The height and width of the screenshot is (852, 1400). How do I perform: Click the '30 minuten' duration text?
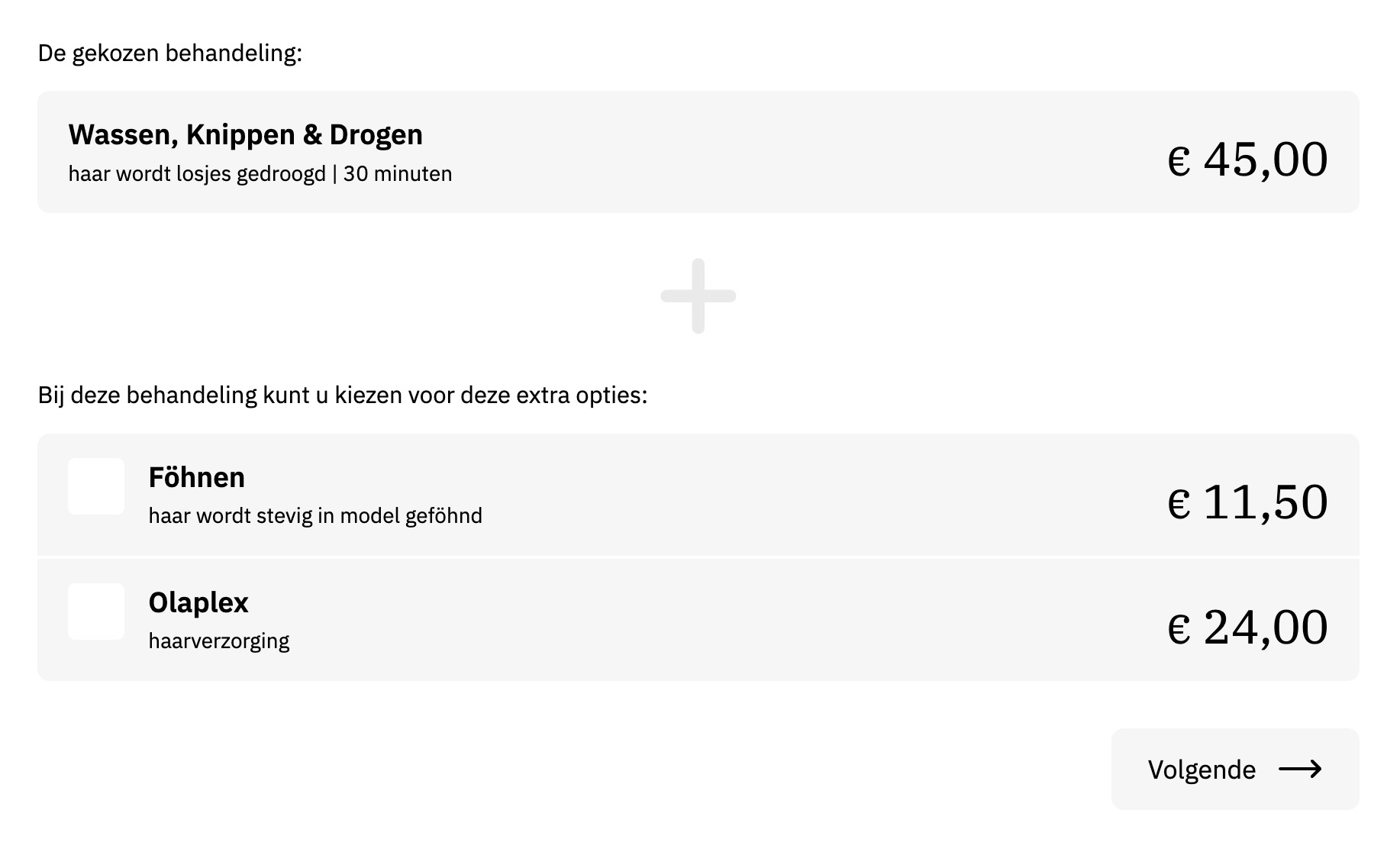[398, 174]
